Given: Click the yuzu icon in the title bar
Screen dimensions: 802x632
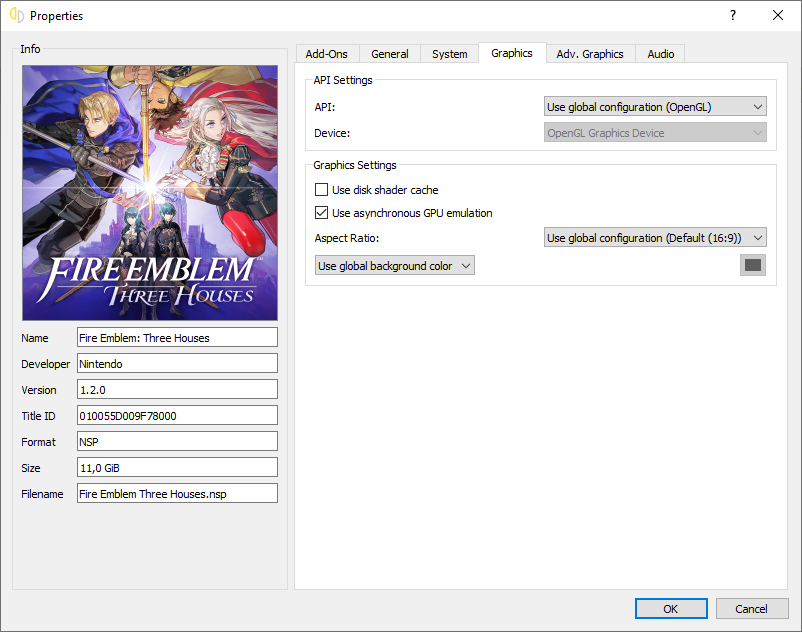Looking at the screenshot, I should coord(17,15).
